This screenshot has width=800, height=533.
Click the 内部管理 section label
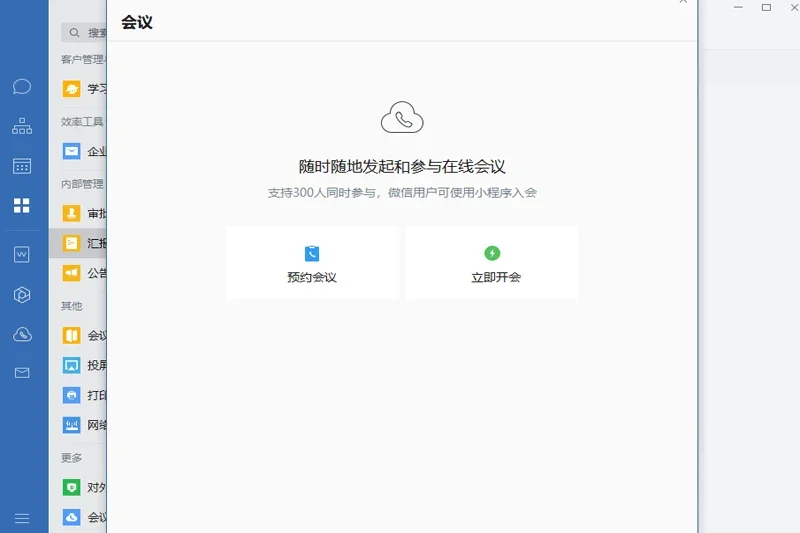click(82, 184)
